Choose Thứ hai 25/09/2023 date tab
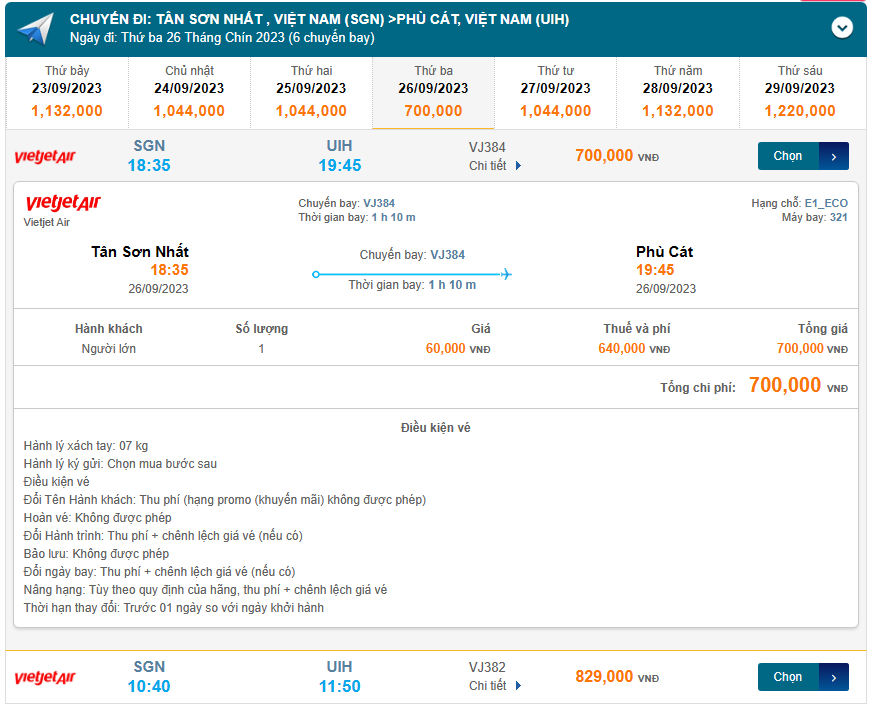 point(311,92)
